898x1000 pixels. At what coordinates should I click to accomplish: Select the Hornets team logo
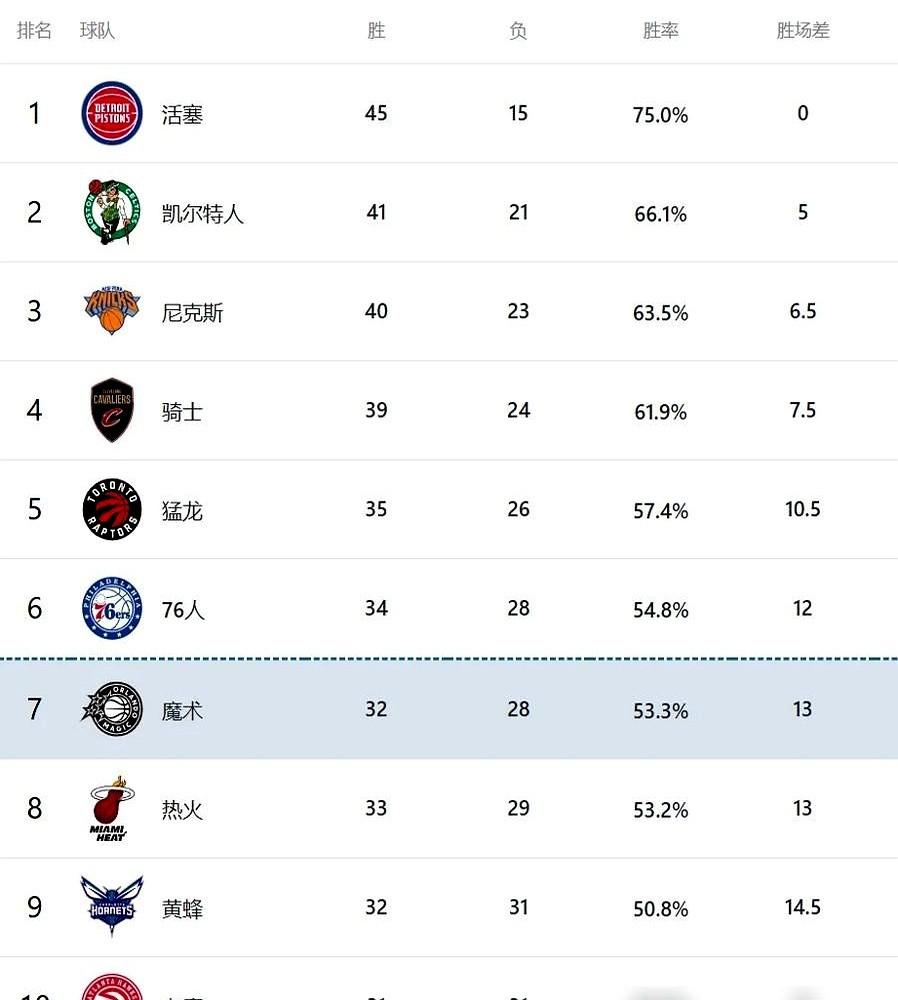point(112,907)
